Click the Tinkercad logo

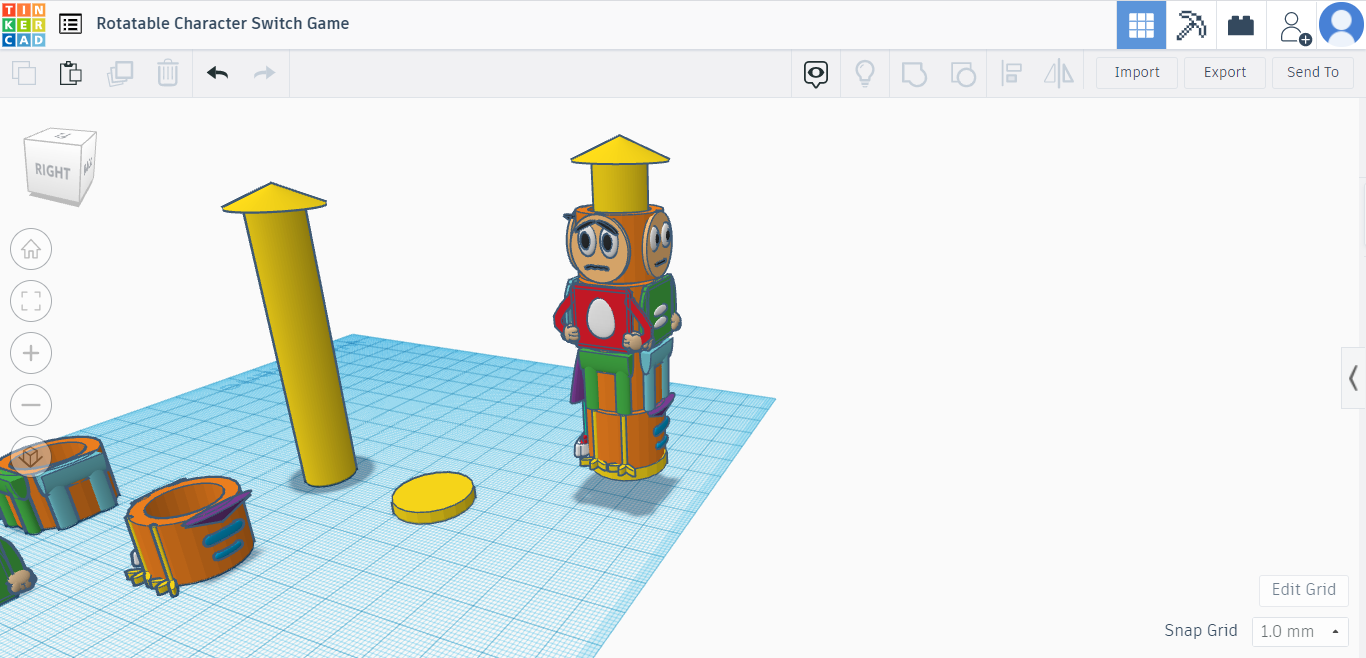tap(23, 24)
